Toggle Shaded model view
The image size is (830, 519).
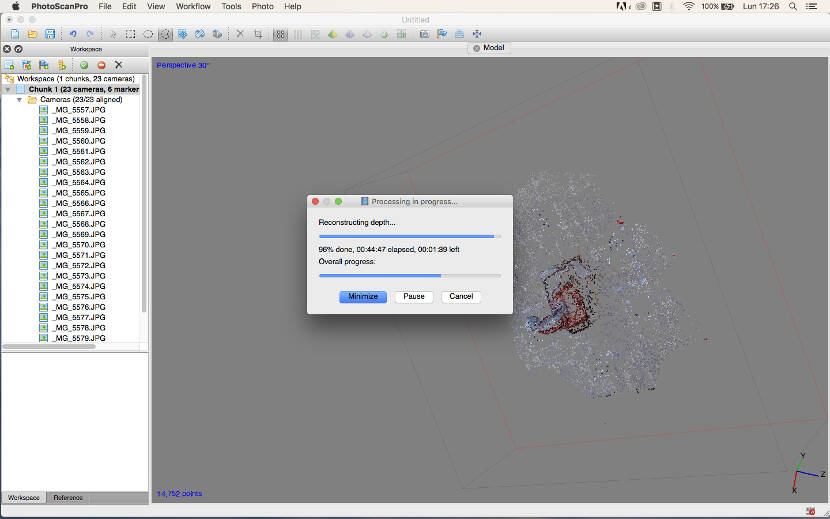(x=332, y=34)
